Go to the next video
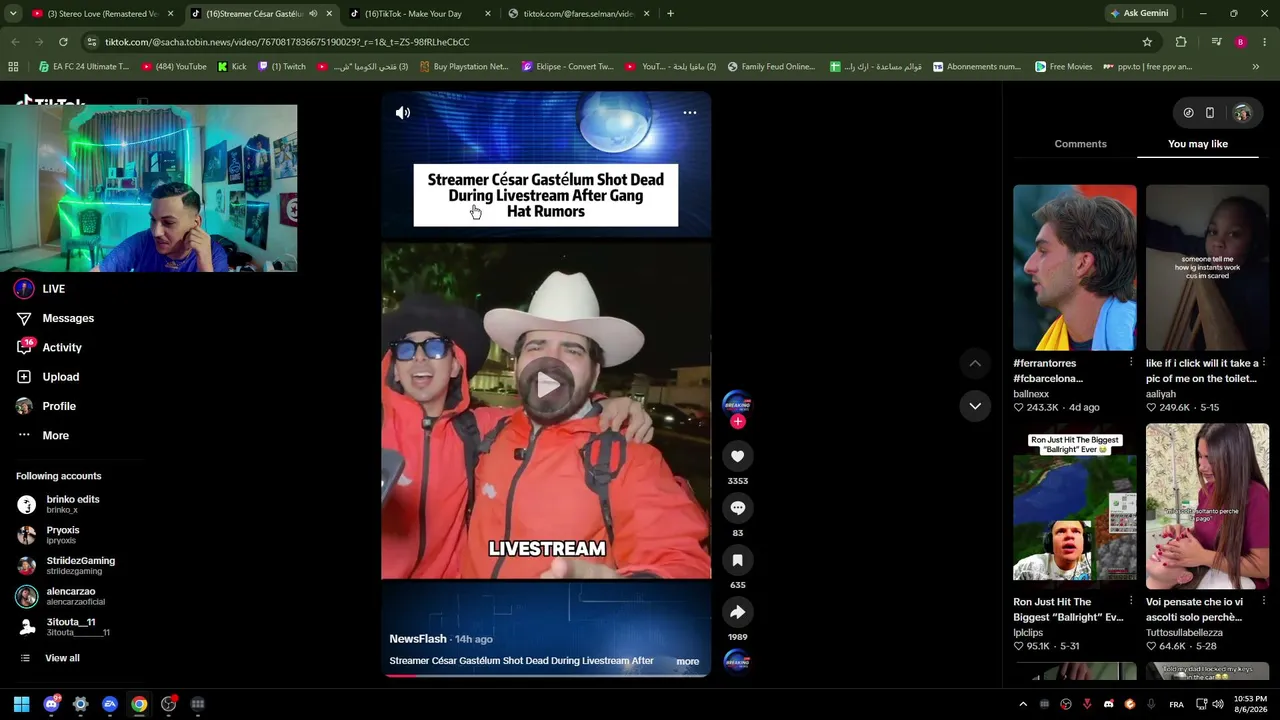1280x720 pixels. click(x=975, y=406)
